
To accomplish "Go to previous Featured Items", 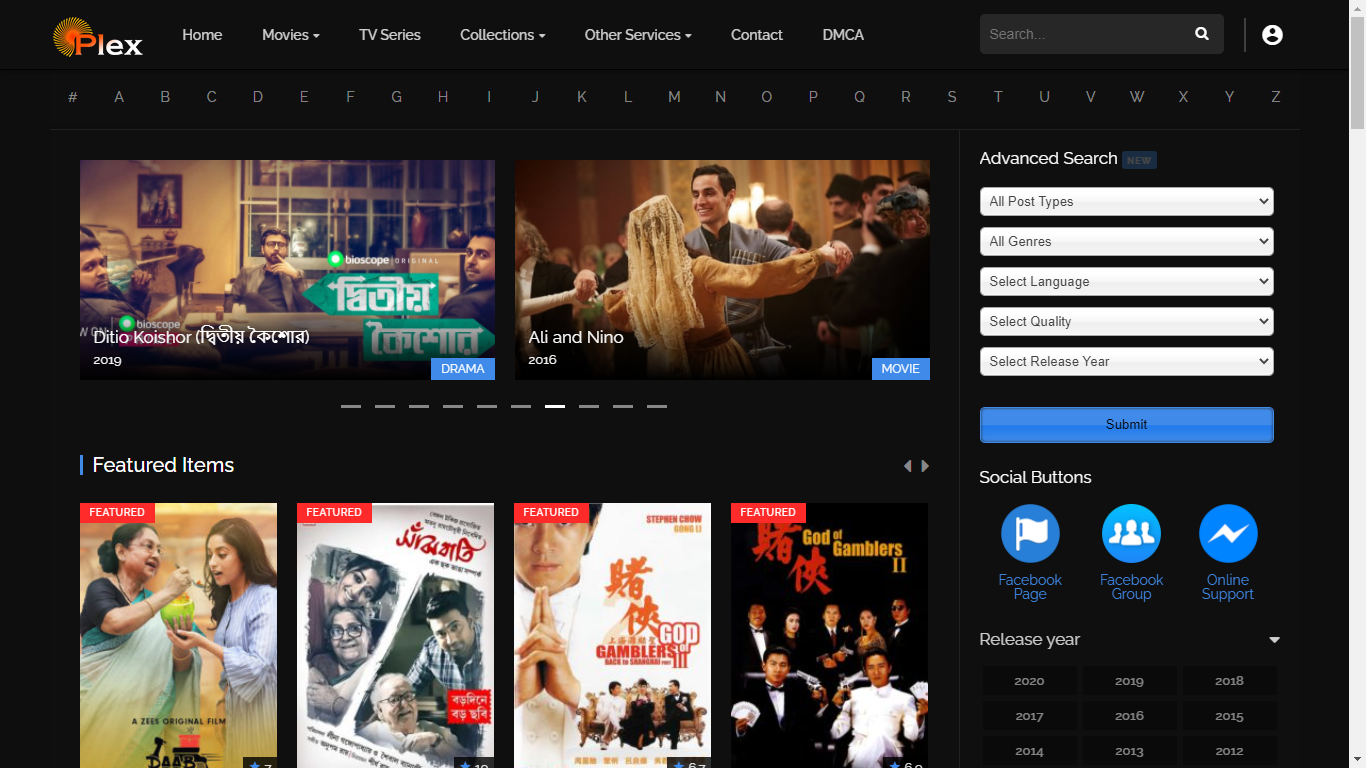I will [x=908, y=466].
